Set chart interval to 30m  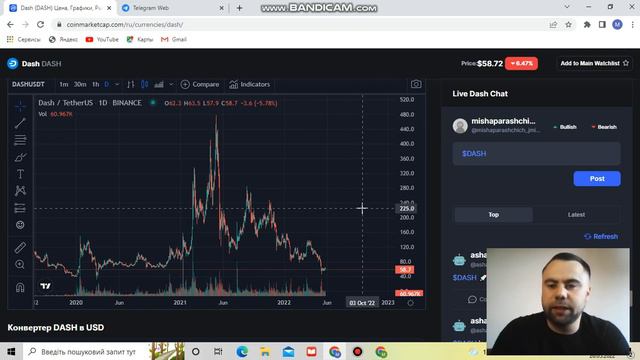pos(80,84)
